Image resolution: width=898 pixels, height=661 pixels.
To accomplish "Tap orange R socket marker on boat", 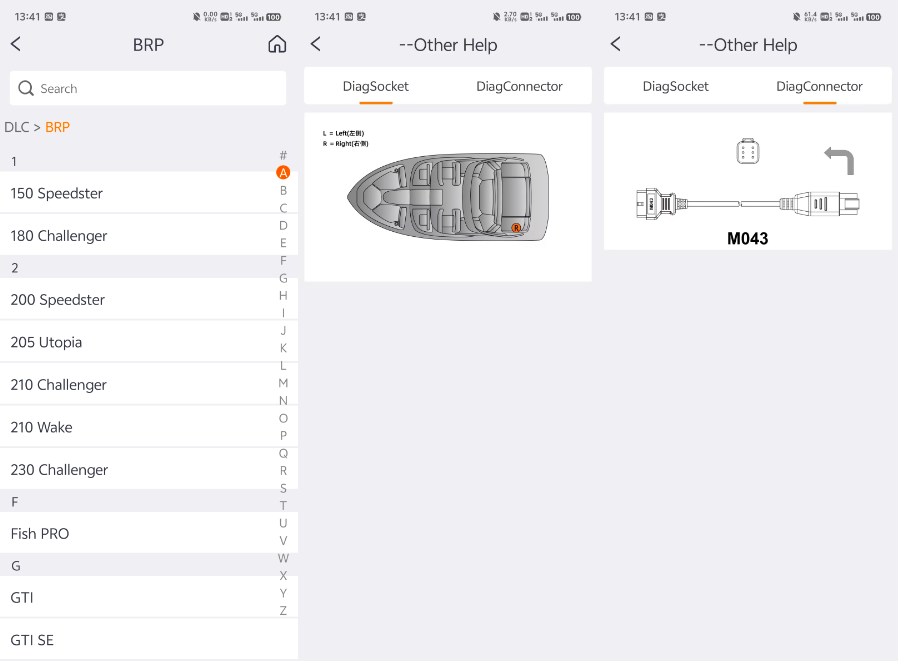I will click(516, 228).
